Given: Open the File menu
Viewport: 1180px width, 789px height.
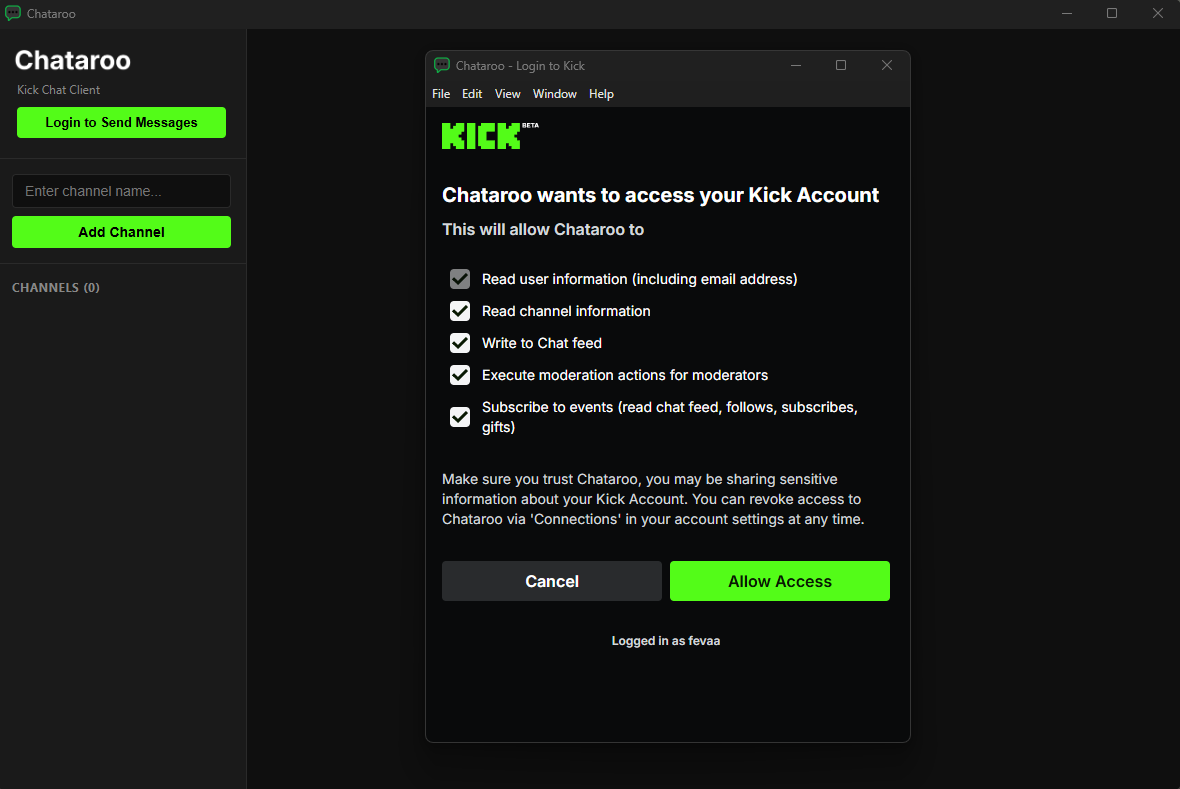Looking at the screenshot, I should click(x=441, y=93).
